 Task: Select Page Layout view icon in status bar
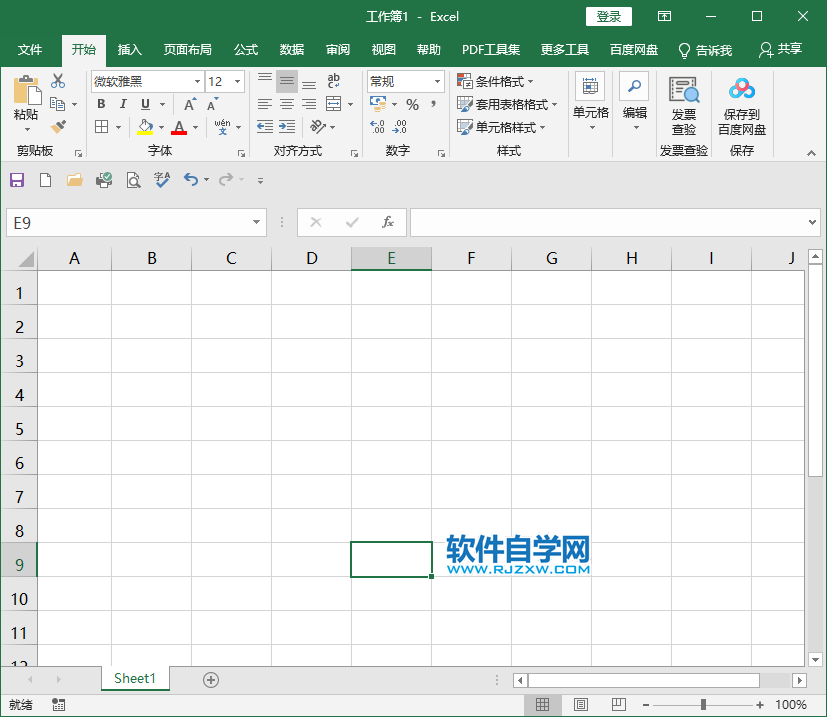[580, 704]
